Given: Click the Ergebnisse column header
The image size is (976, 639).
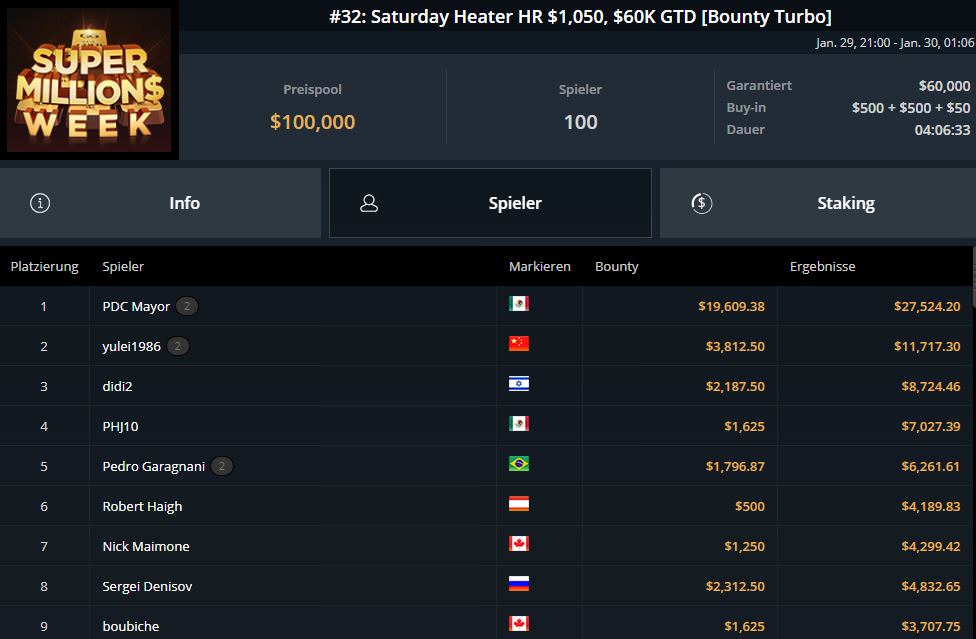Looking at the screenshot, I should [x=822, y=266].
